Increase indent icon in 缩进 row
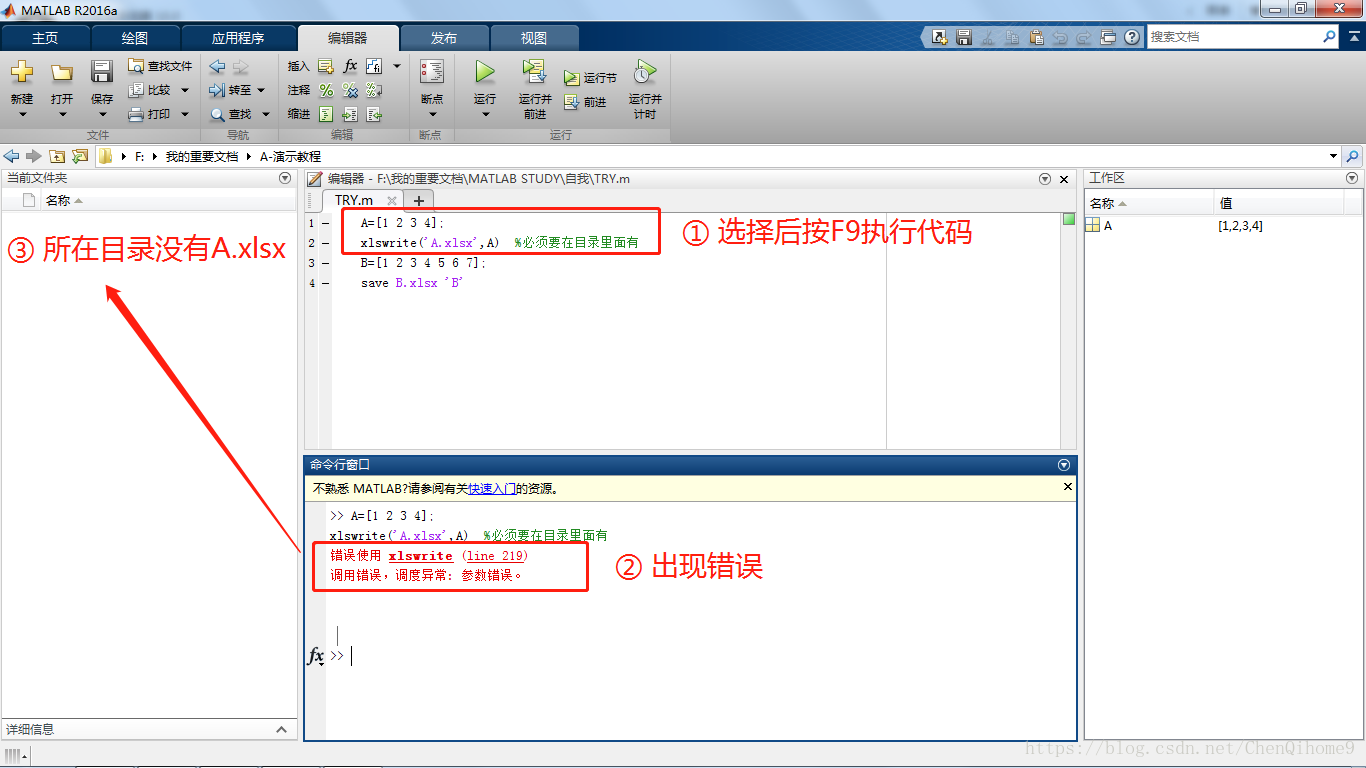This screenshot has height=768, width=1366. click(x=350, y=114)
